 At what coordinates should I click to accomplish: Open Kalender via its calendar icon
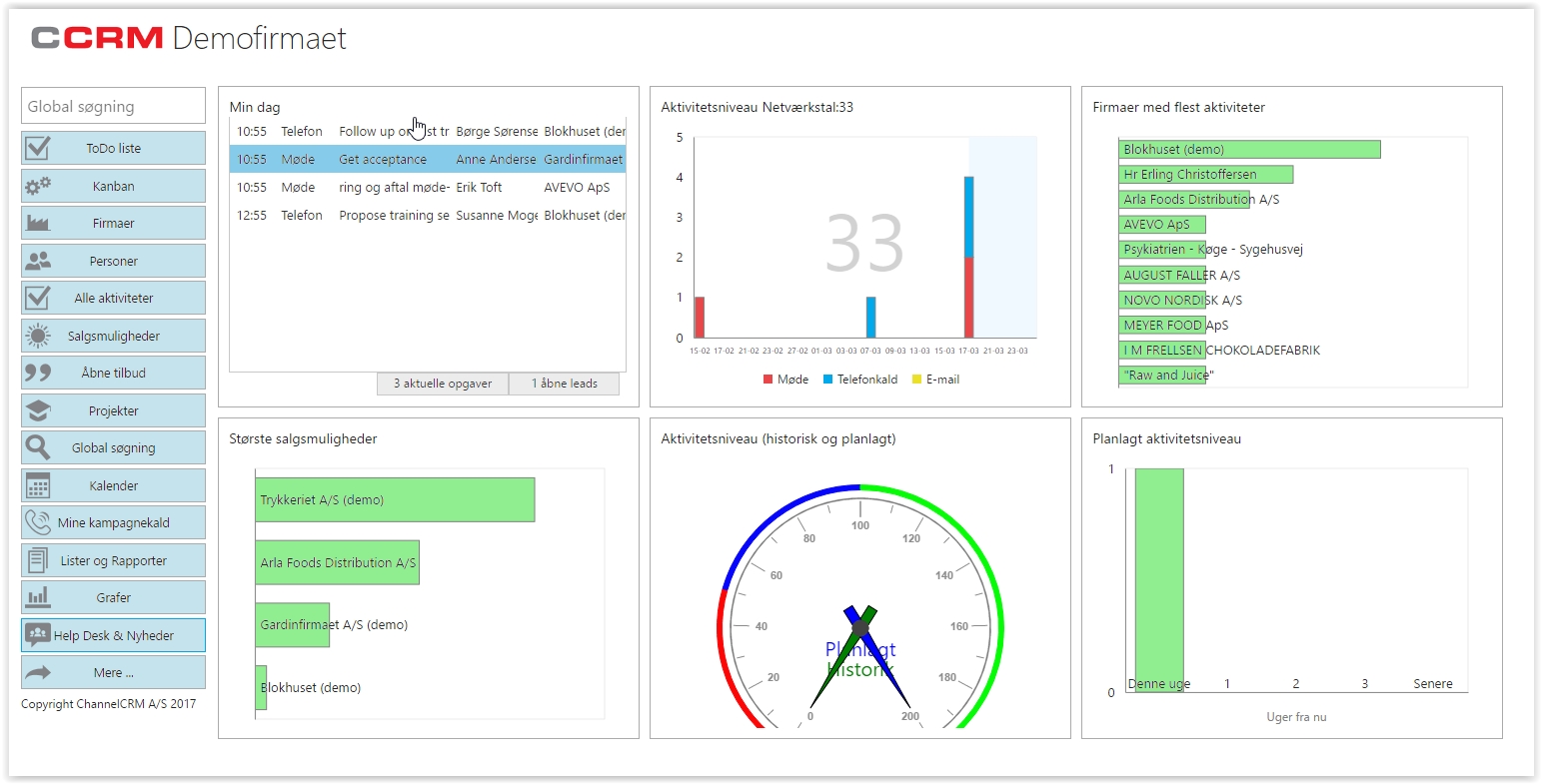point(38,485)
